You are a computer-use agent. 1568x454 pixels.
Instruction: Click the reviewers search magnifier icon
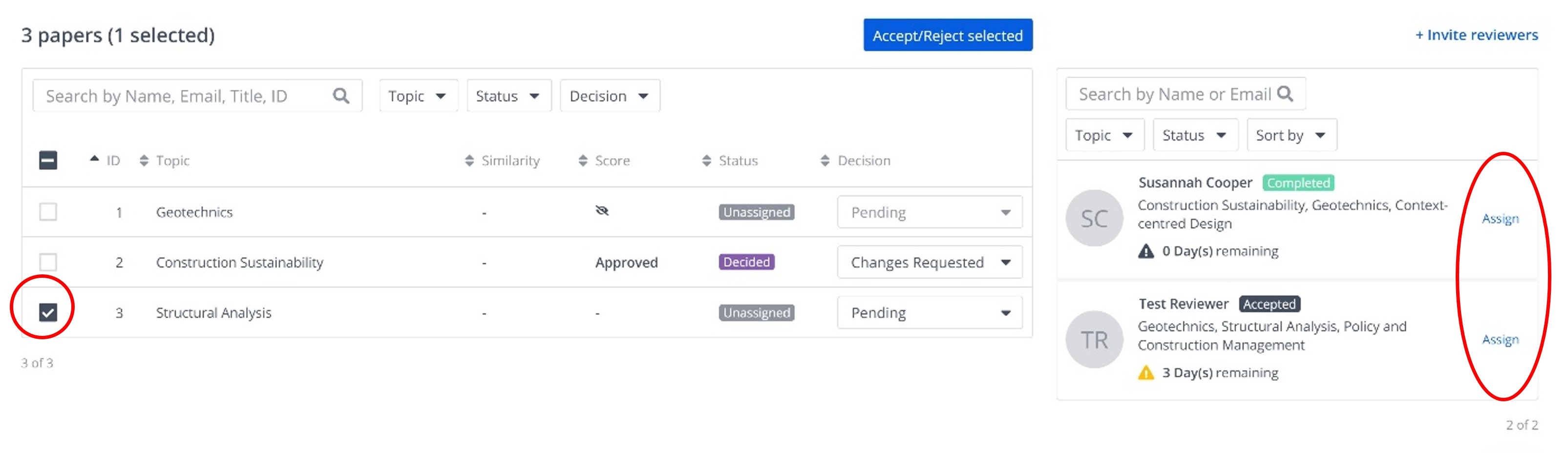coord(1285,94)
